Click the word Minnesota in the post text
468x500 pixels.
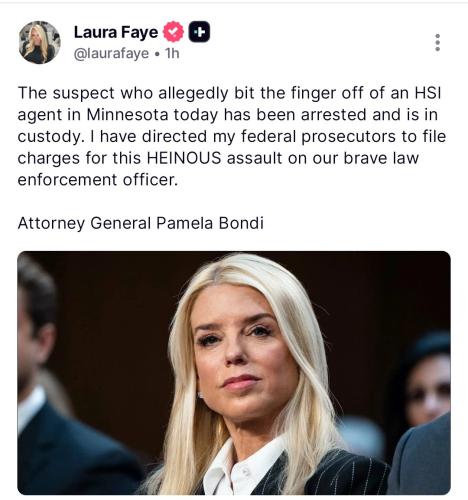[x=127, y=115]
